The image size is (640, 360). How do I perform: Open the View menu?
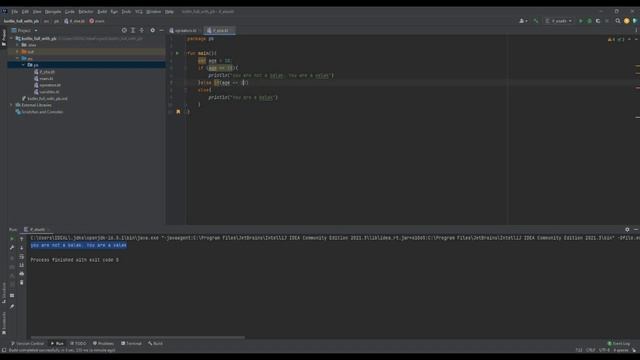[x=37, y=12]
